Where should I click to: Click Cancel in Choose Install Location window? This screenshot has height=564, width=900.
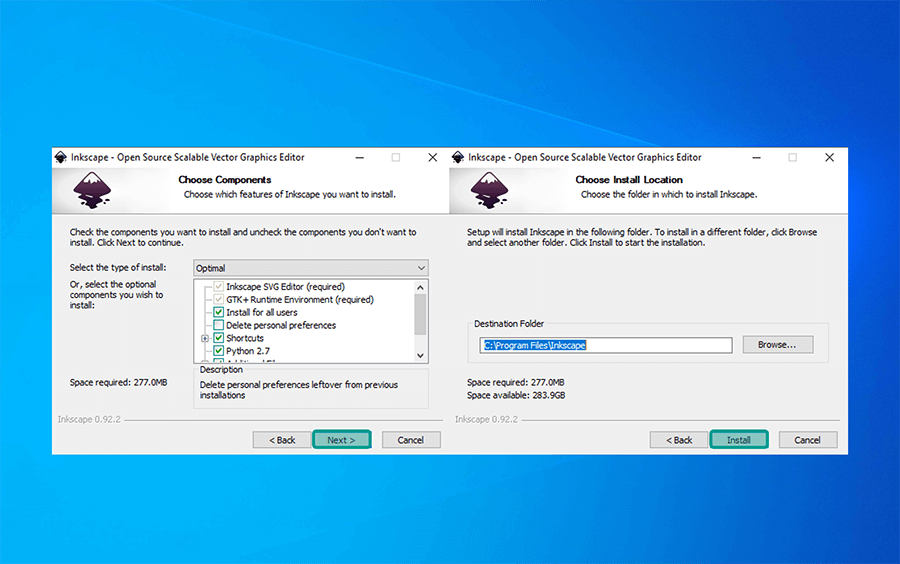(x=808, y=440)
